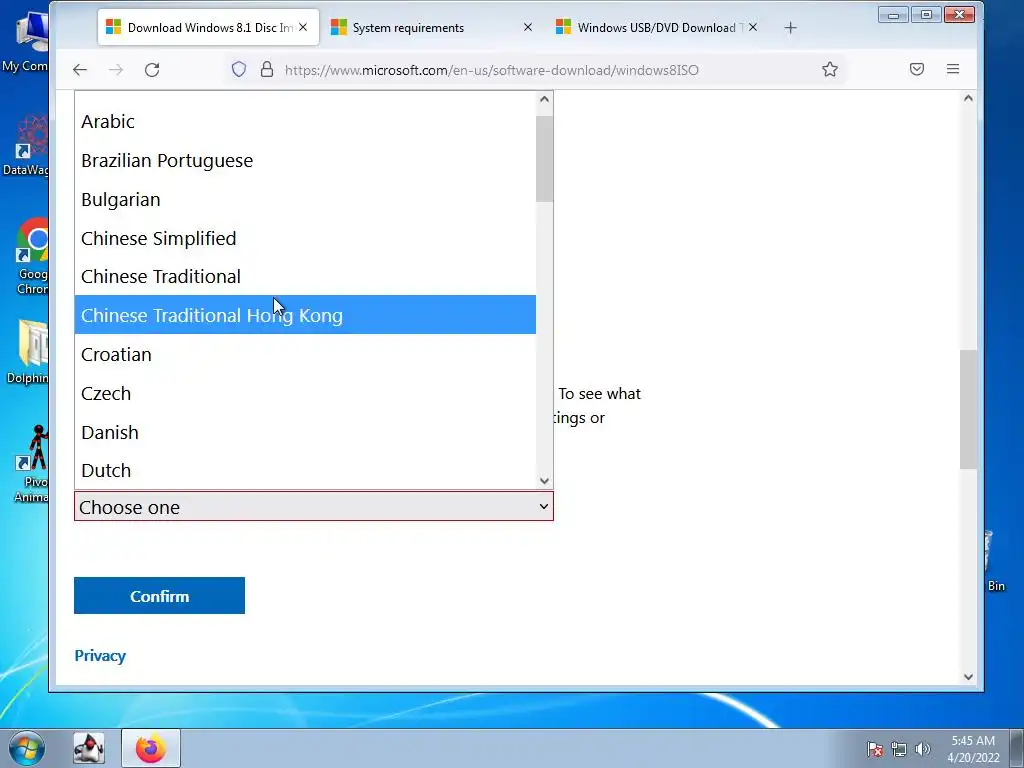Open the Windows Start menu

coord(27,748)
